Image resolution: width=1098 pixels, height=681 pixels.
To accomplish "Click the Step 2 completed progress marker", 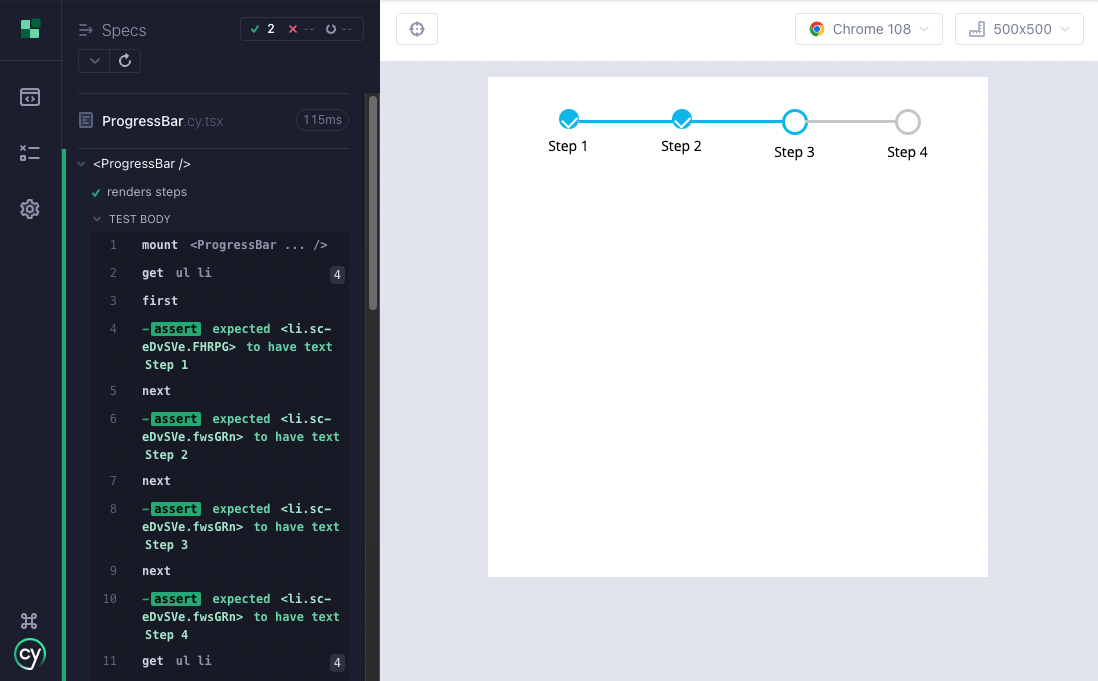I will (x=682, y=120).
